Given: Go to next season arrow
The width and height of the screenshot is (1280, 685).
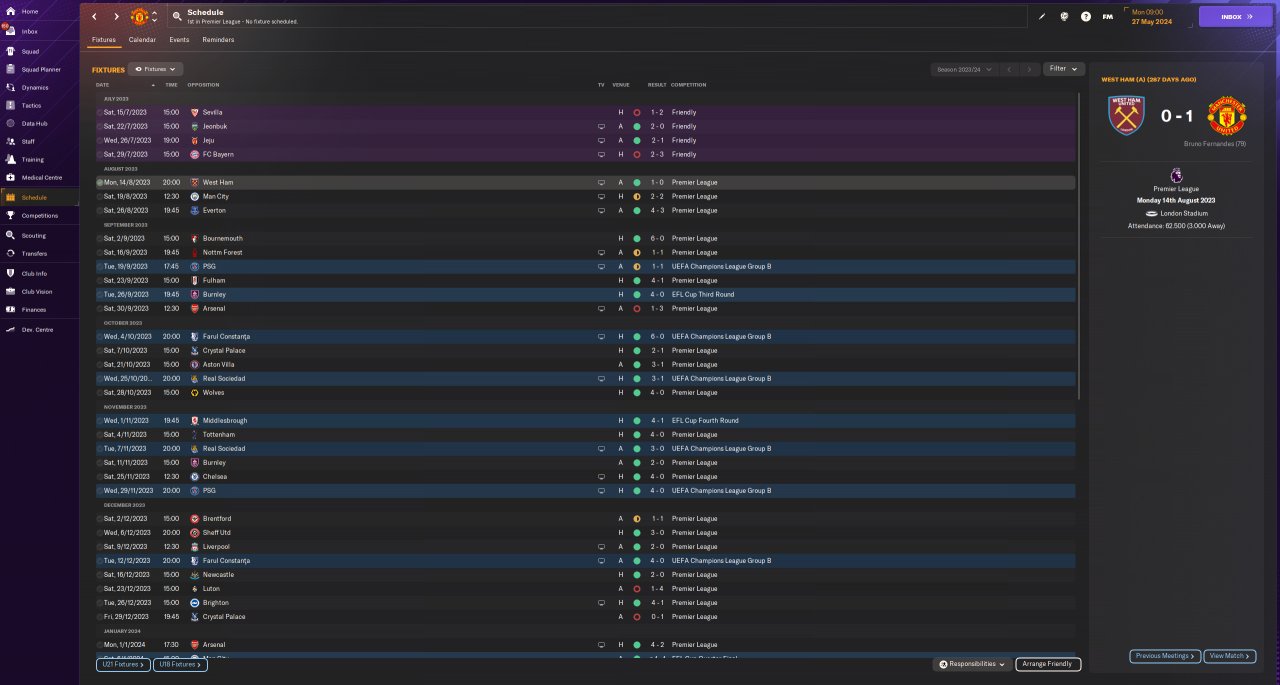Looking at the screenshot, I should [x=1030, y=69].
